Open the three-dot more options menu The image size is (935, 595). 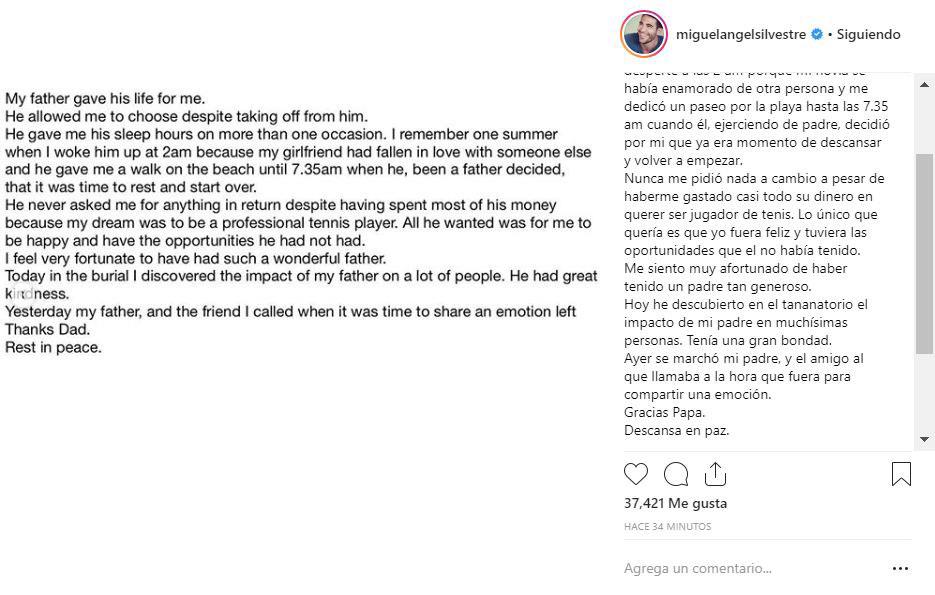[900, 568]
